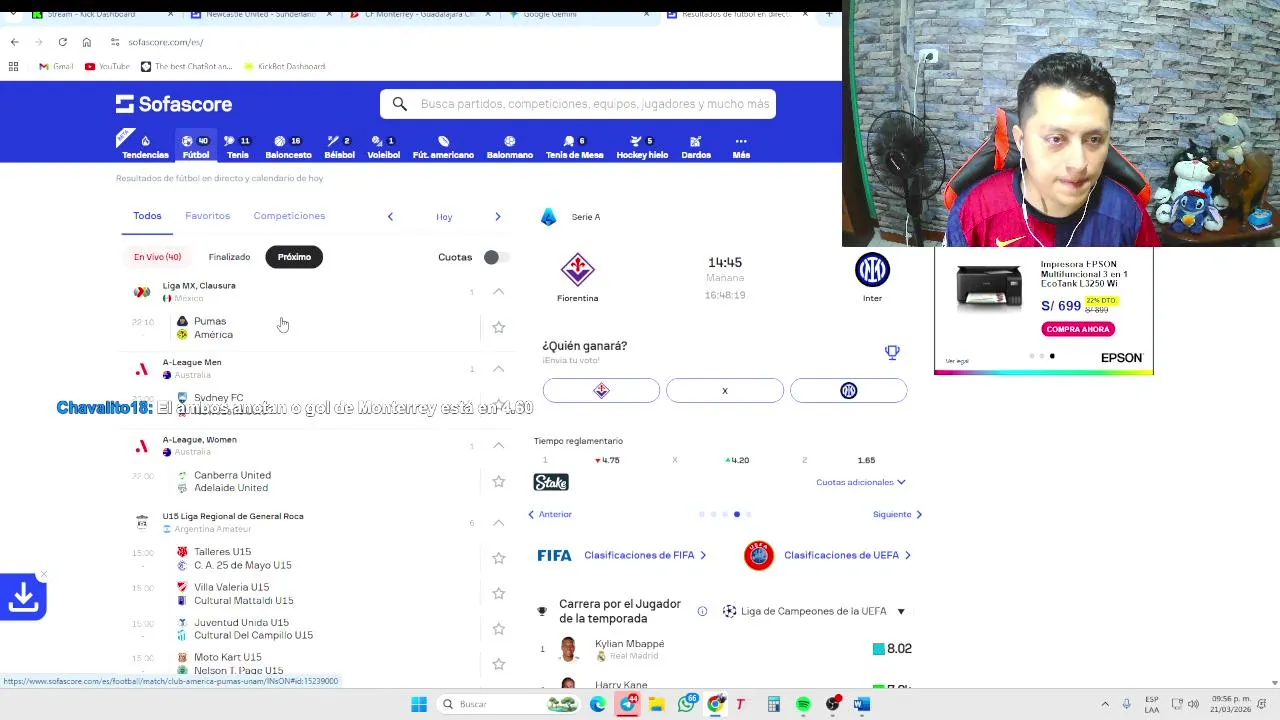1280x720 pixels.
Task: Click the Windows Start button
Action: 419,704
